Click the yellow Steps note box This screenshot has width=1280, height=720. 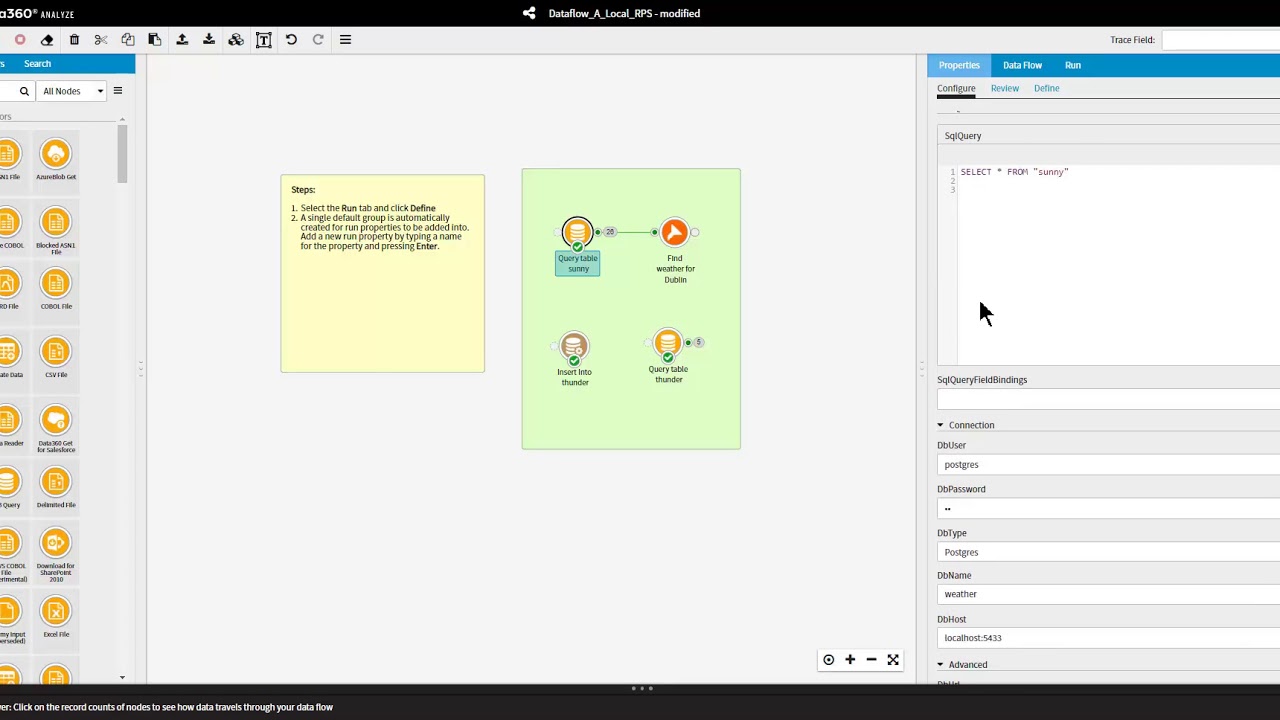click(x=382, y=274)
